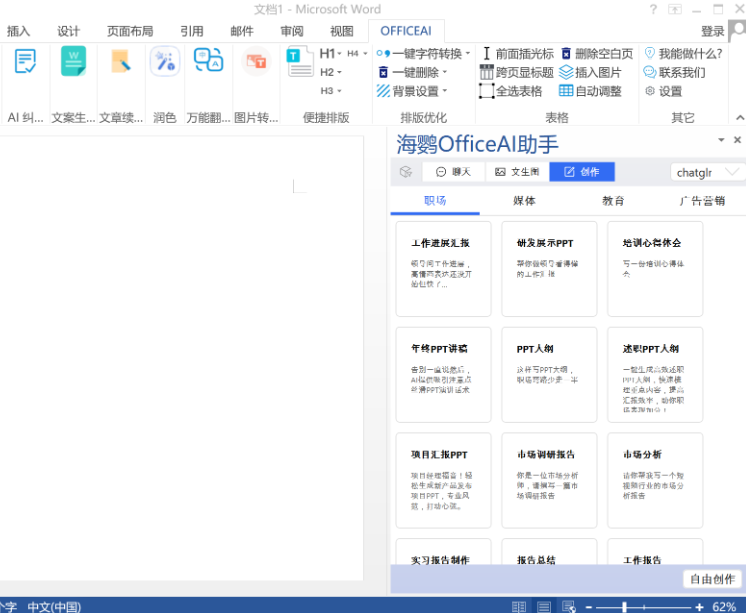The width and height of the screenshot is (746, 613).
Task: Click 跨页显标题 table option
Action: (517, 72)
